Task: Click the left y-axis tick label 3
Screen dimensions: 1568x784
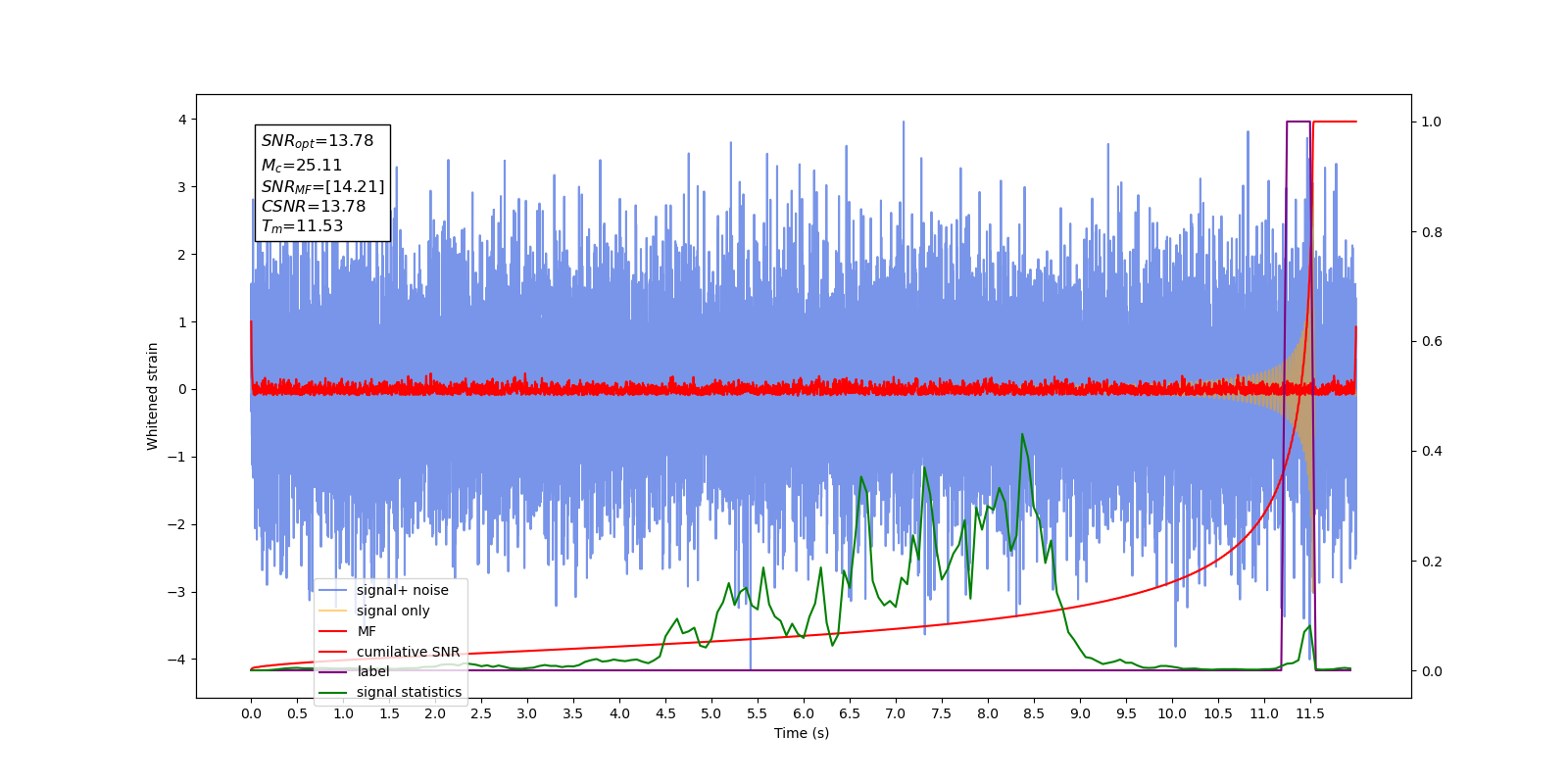Action: pos(182,187)
